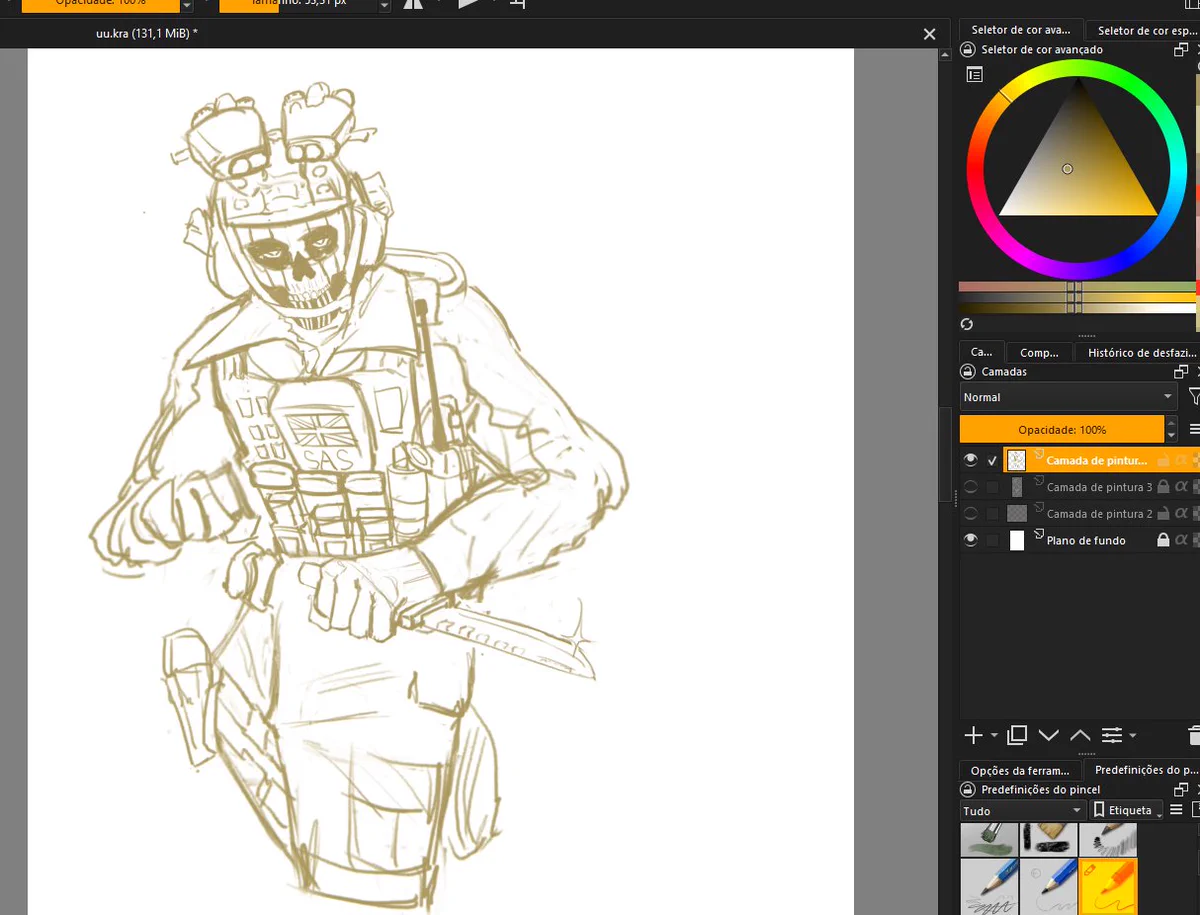Open the toolbar opacity dropdown arrow
The height and width of the screenshot is (915, 1200).
click(187, 5)
